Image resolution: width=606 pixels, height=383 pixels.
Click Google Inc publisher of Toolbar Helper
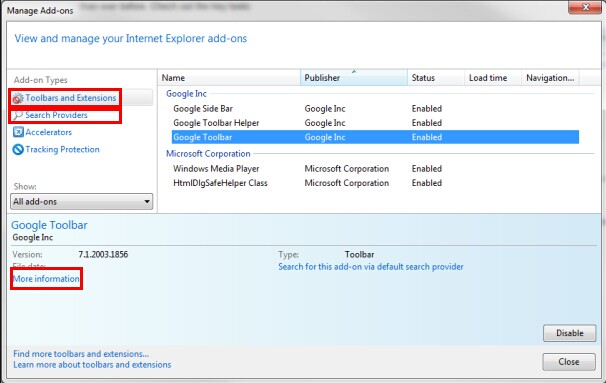[325, 123]
